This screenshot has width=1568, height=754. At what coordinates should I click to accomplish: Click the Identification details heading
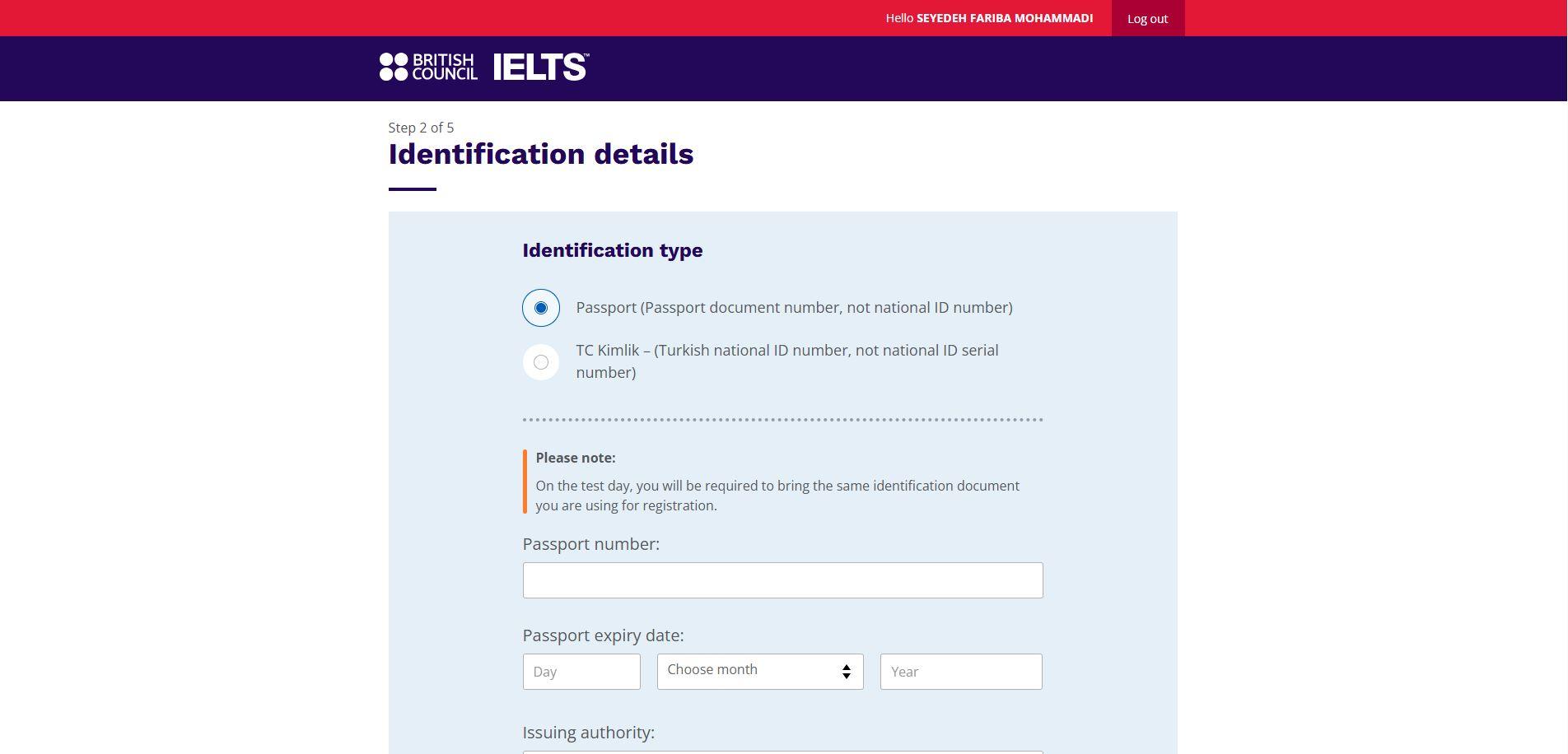click(541, 154)
